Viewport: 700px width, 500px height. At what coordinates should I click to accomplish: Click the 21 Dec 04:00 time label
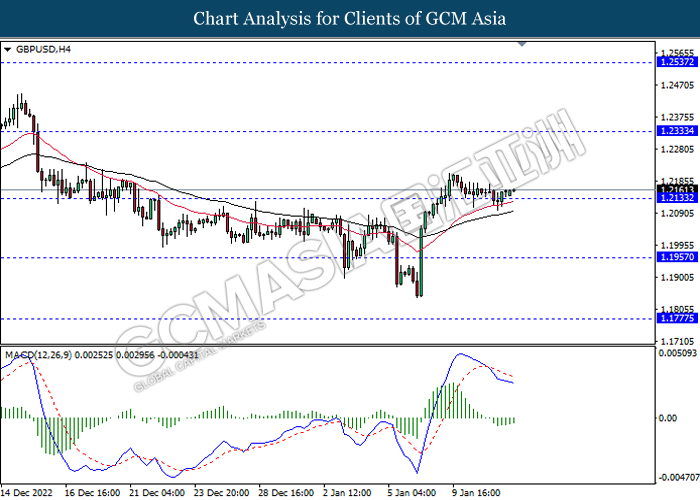(x=157, y=493)
